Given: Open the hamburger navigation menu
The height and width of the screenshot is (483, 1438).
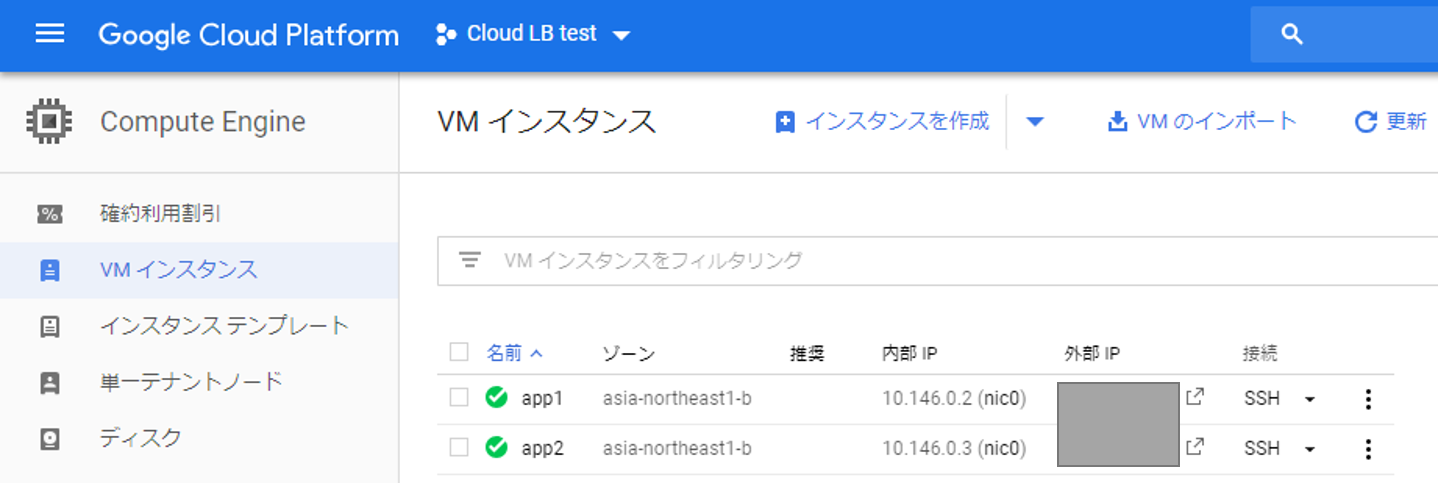Looking at the screenshot, I should 50,34.
